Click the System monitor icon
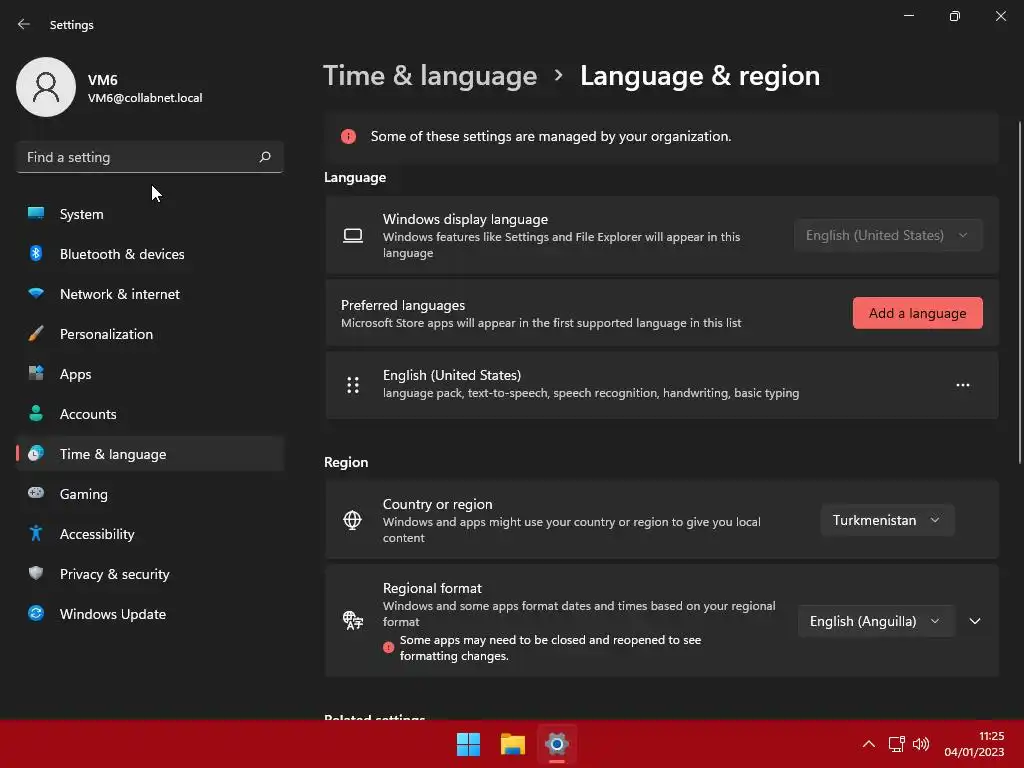This screenshot has width=1024, height=768. point(36,213)
